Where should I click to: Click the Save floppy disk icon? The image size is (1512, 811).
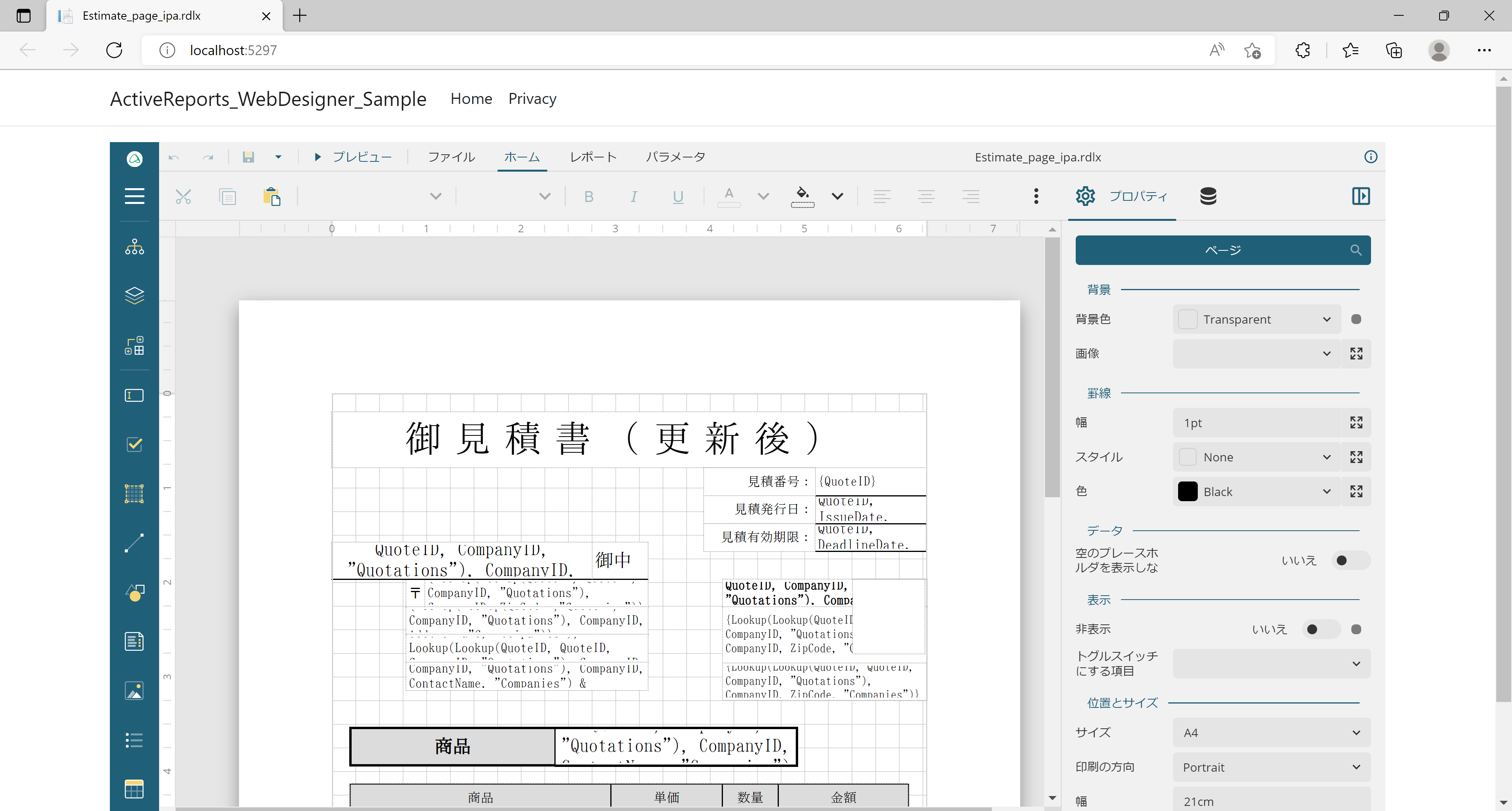point(248,157)
